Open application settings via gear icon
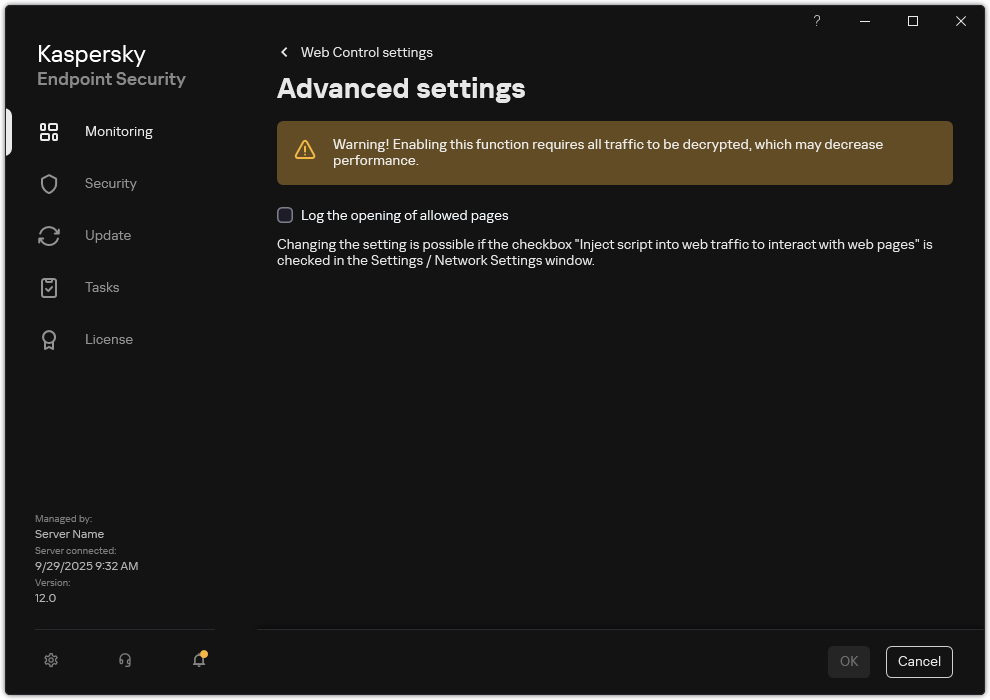This screenshot has height=700, width=990. (51, 660)
